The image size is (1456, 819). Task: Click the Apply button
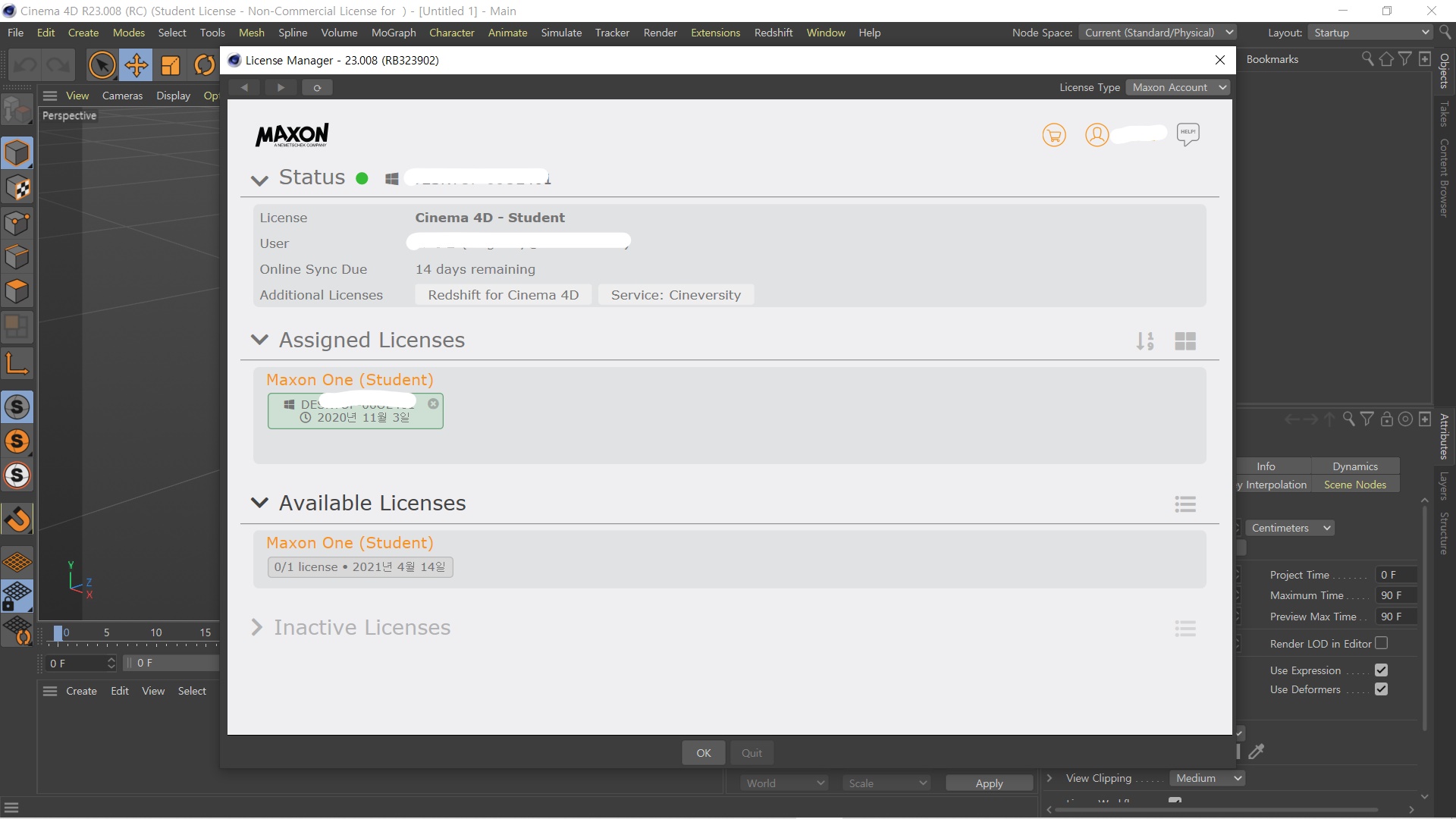pos(989,783)
